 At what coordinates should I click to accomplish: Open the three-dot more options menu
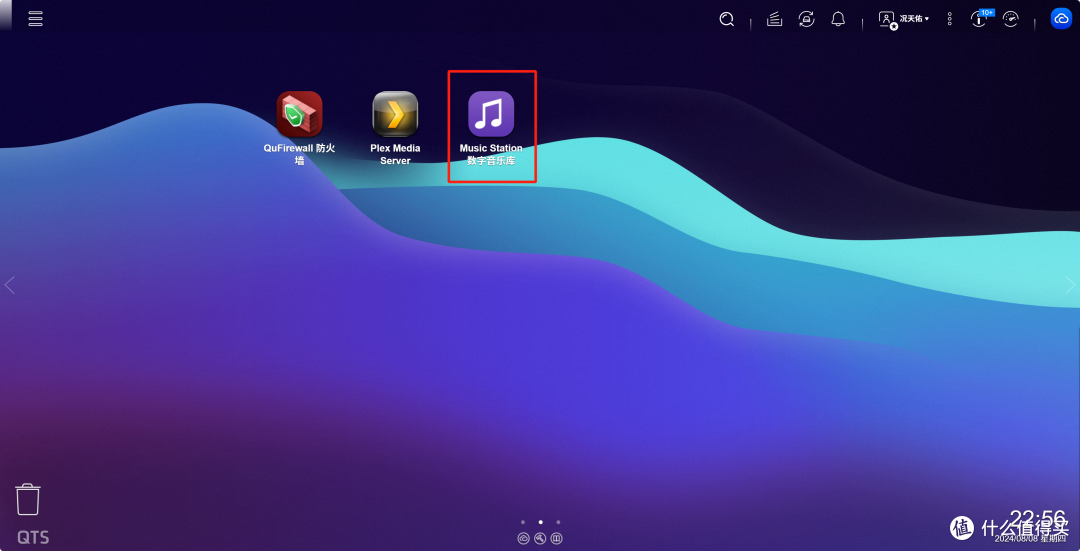coord(950,19)
